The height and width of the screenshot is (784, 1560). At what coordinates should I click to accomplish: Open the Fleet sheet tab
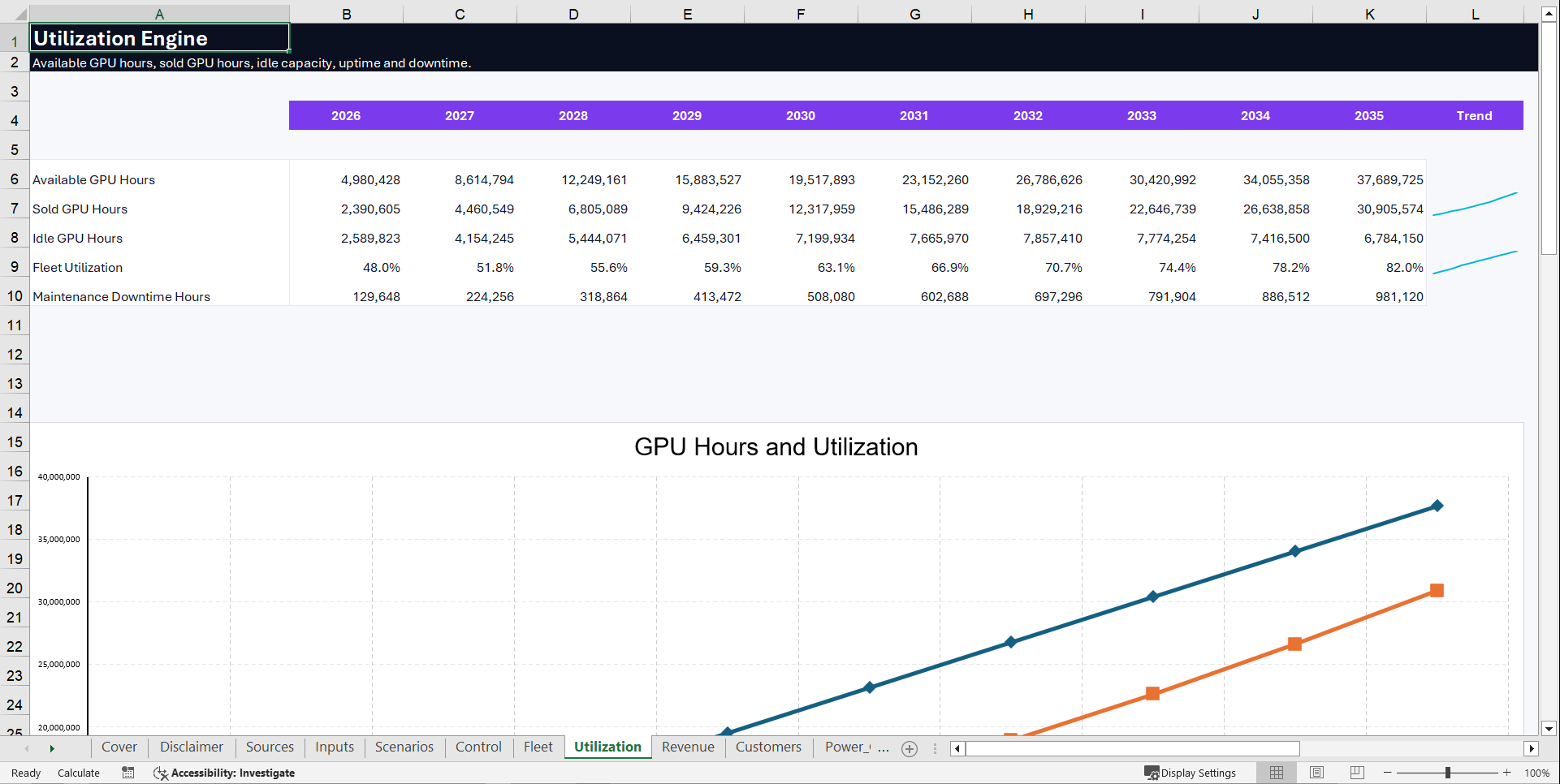(x=538, y=747)
